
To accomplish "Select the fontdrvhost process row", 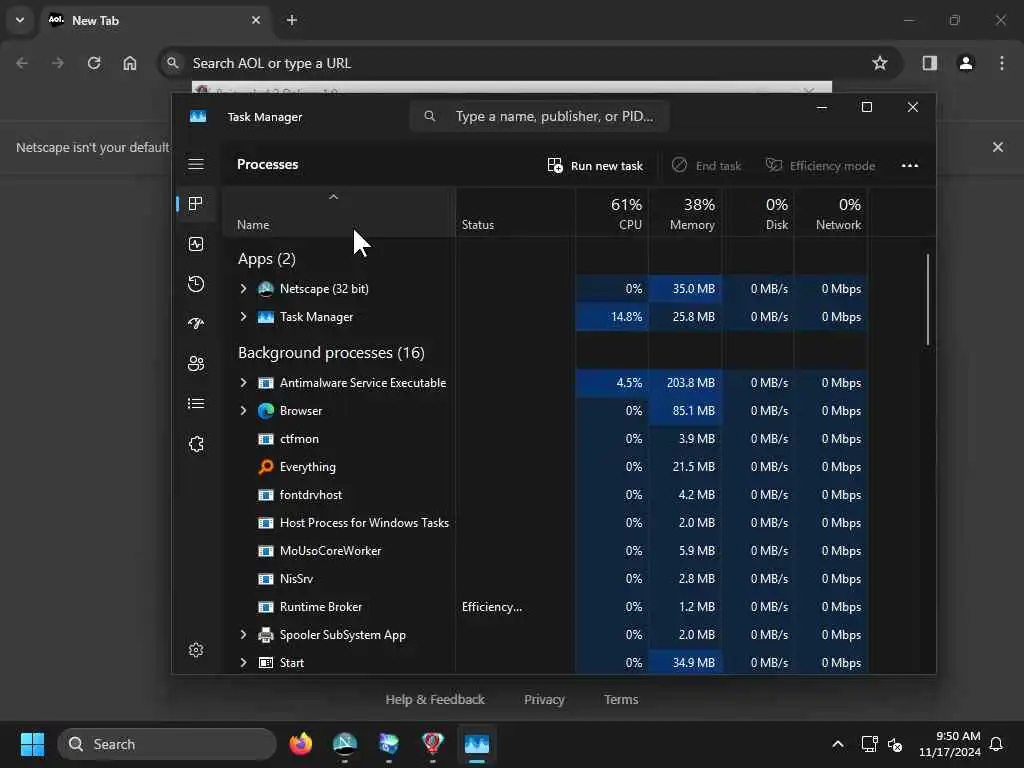I will pos(545,495).
